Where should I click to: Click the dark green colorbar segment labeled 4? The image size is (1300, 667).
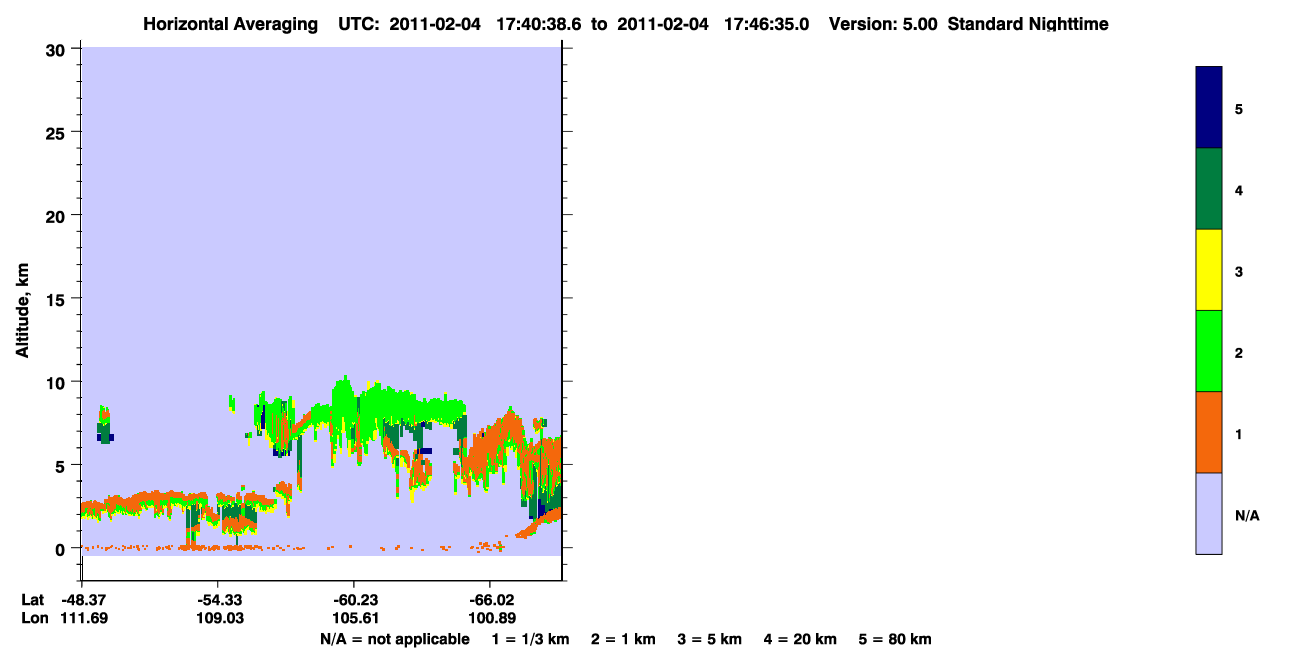pos(1209,189)
